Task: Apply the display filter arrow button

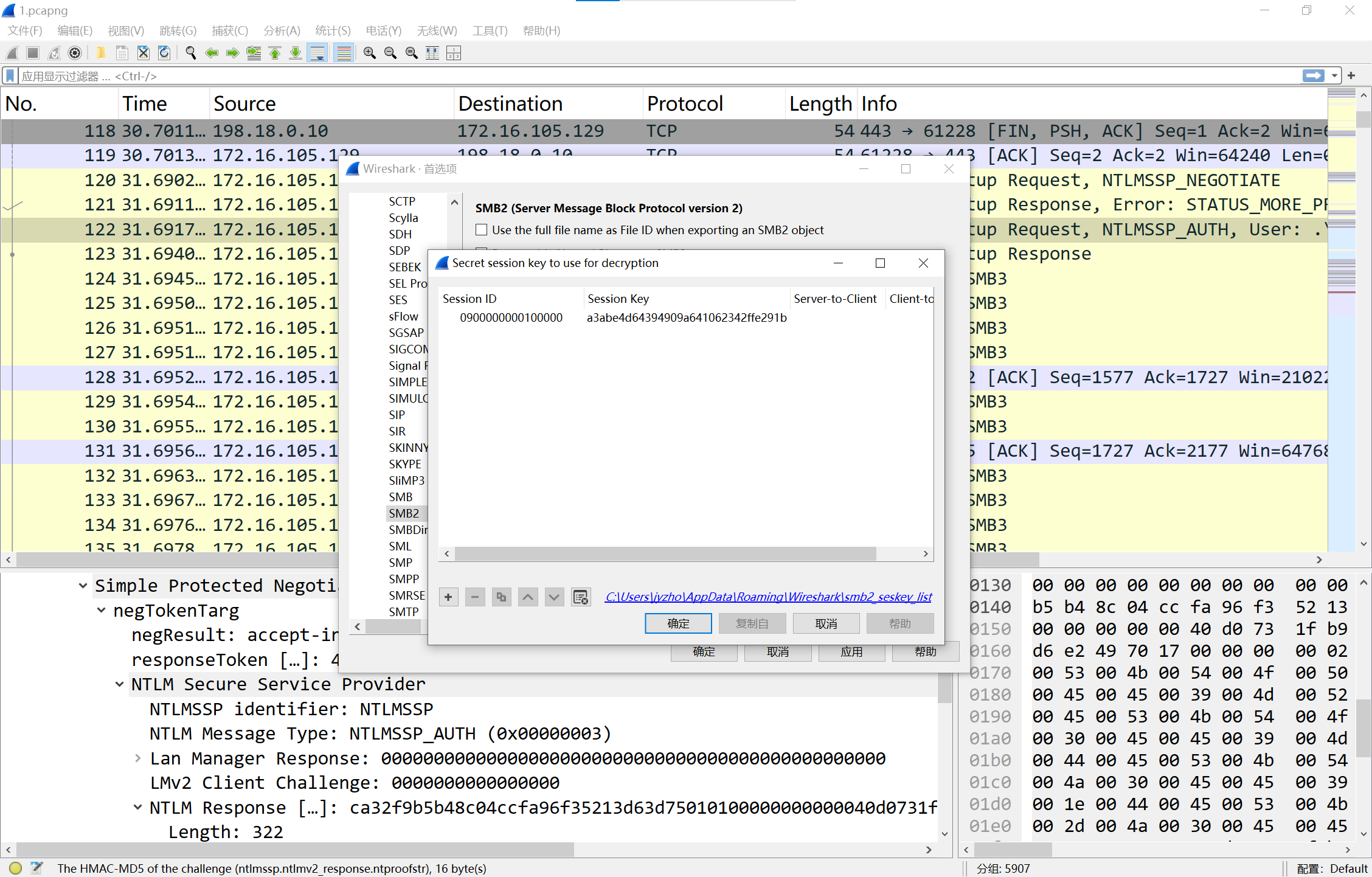Action: (x=1314, y=76)
